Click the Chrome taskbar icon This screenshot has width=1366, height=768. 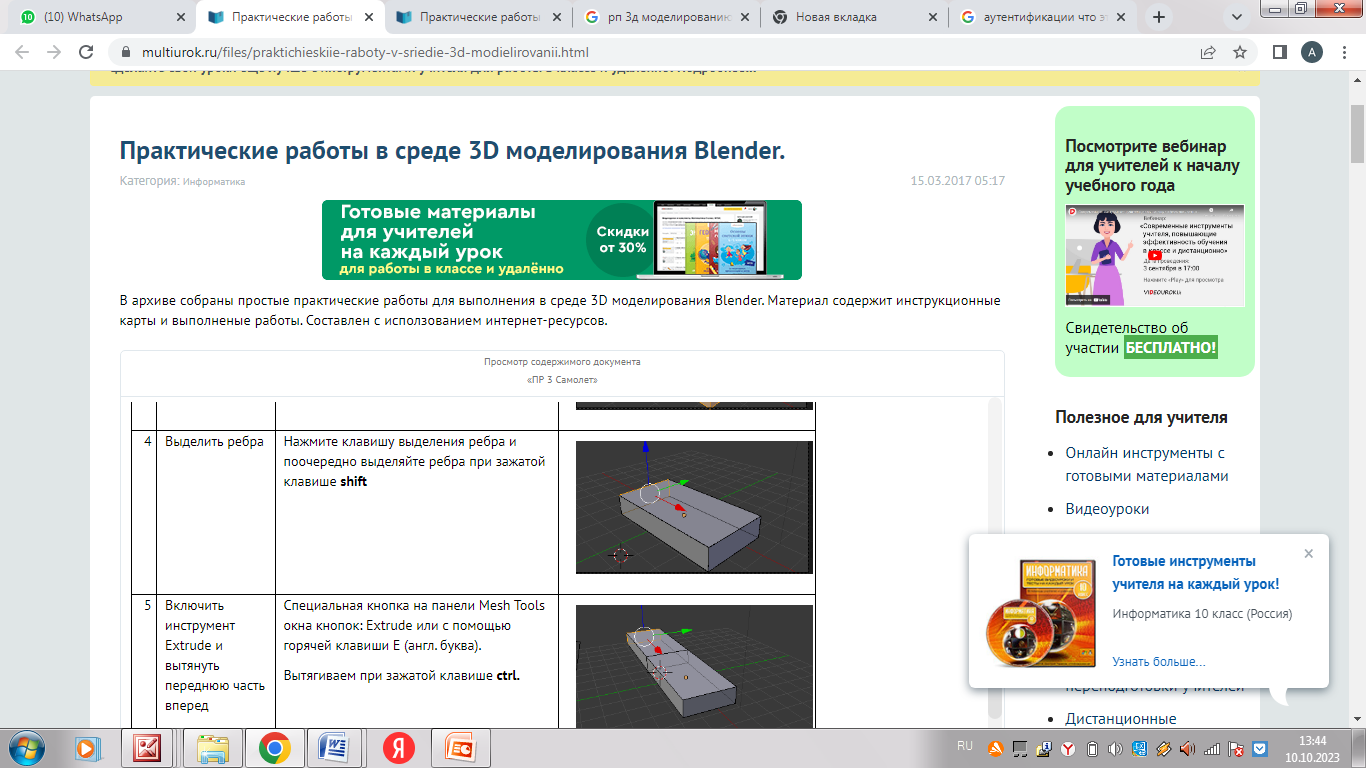(x=274, y=747)
